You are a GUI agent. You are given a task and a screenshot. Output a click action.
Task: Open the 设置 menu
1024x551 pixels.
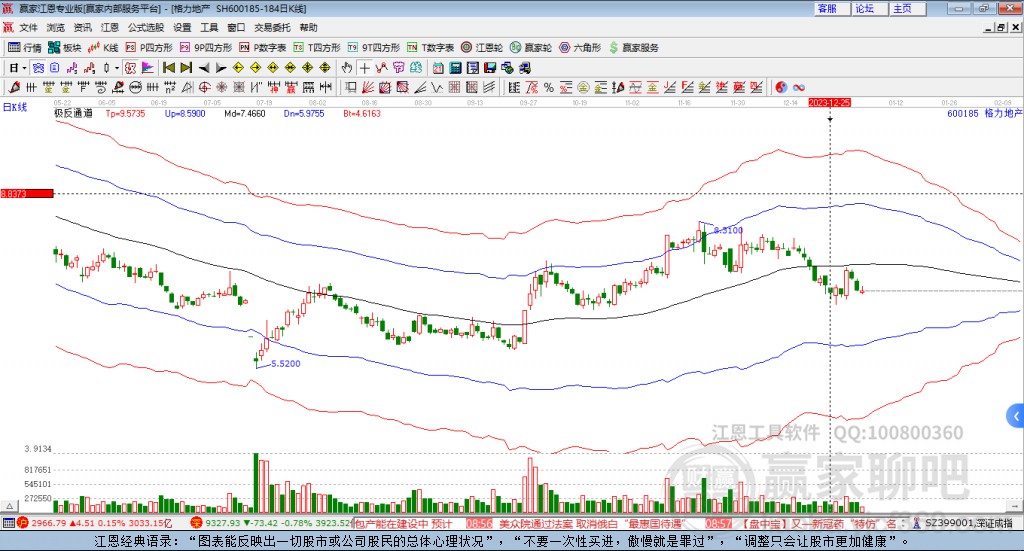click(182, 27)
